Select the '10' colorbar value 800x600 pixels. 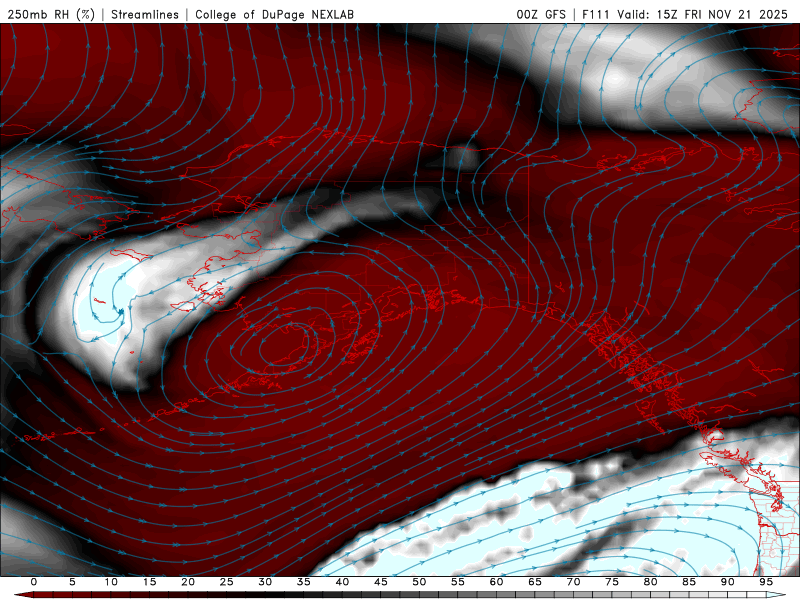click(x=111, y=582)
